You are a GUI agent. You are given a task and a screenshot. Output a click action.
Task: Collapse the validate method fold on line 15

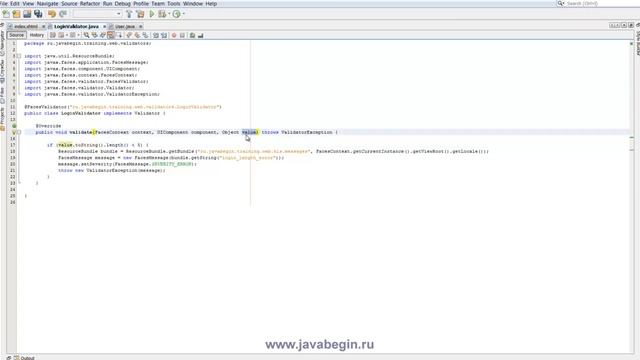click(x=19, y=132)
